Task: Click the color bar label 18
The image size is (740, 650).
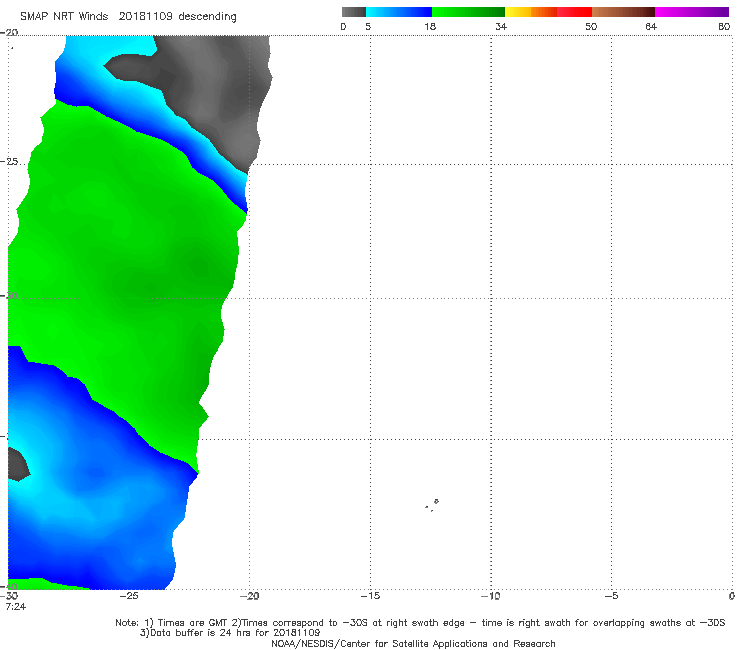Action: 430,26
